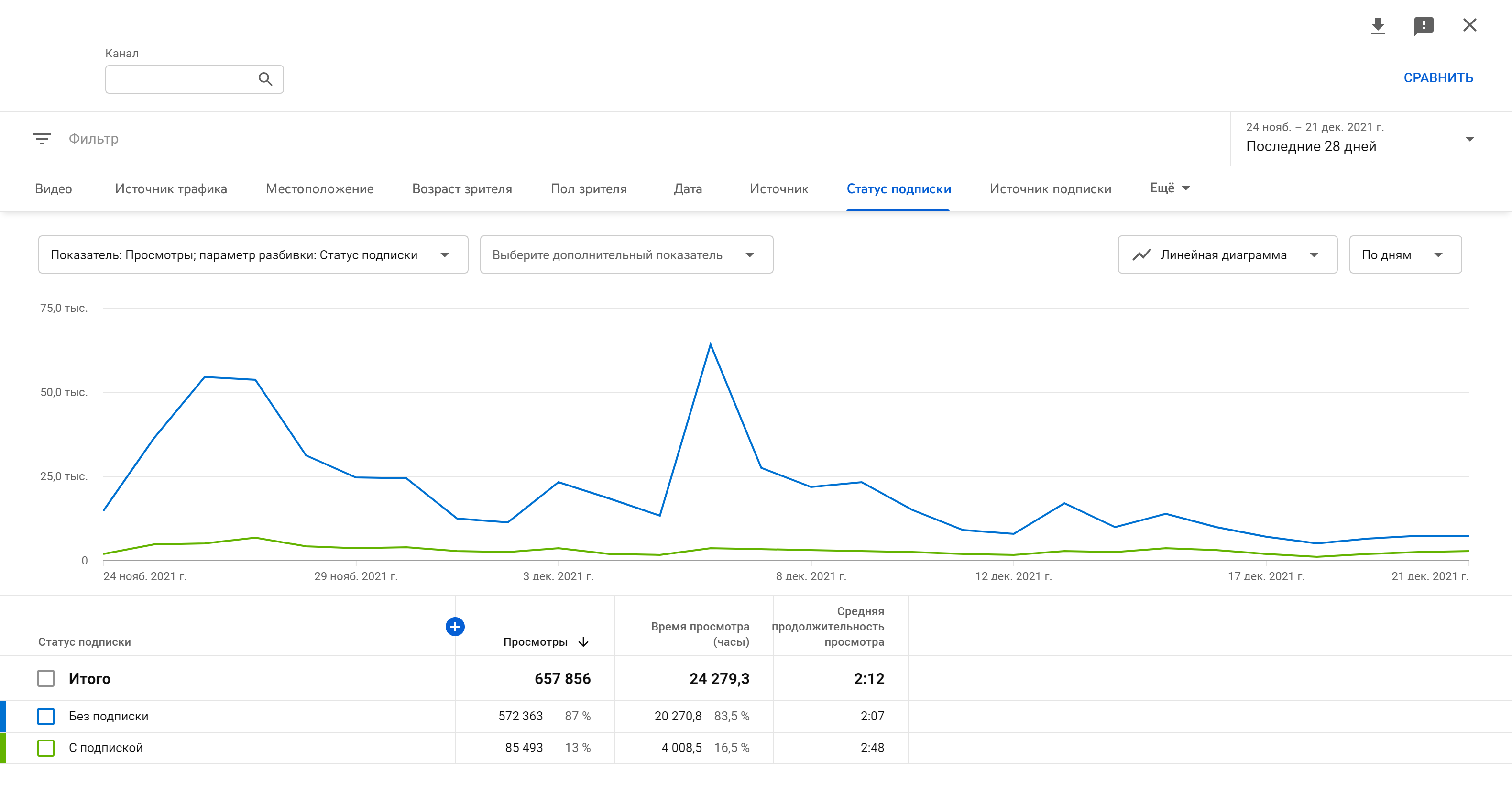The height and width of the screenshot is (807, 1512).
Task: Click the average duration 2:12 total
Action: [869, 679]
